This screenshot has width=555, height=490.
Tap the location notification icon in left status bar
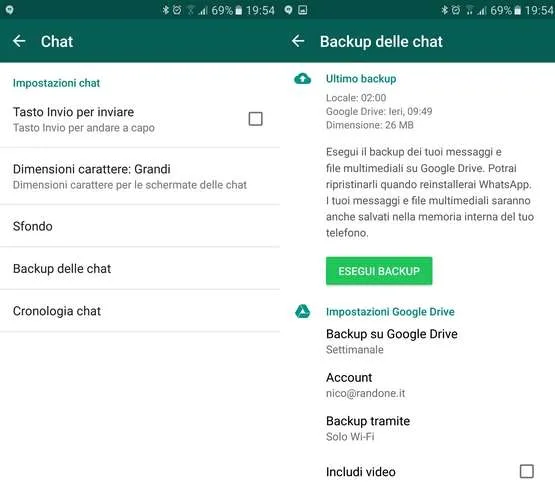pos(10,10)
